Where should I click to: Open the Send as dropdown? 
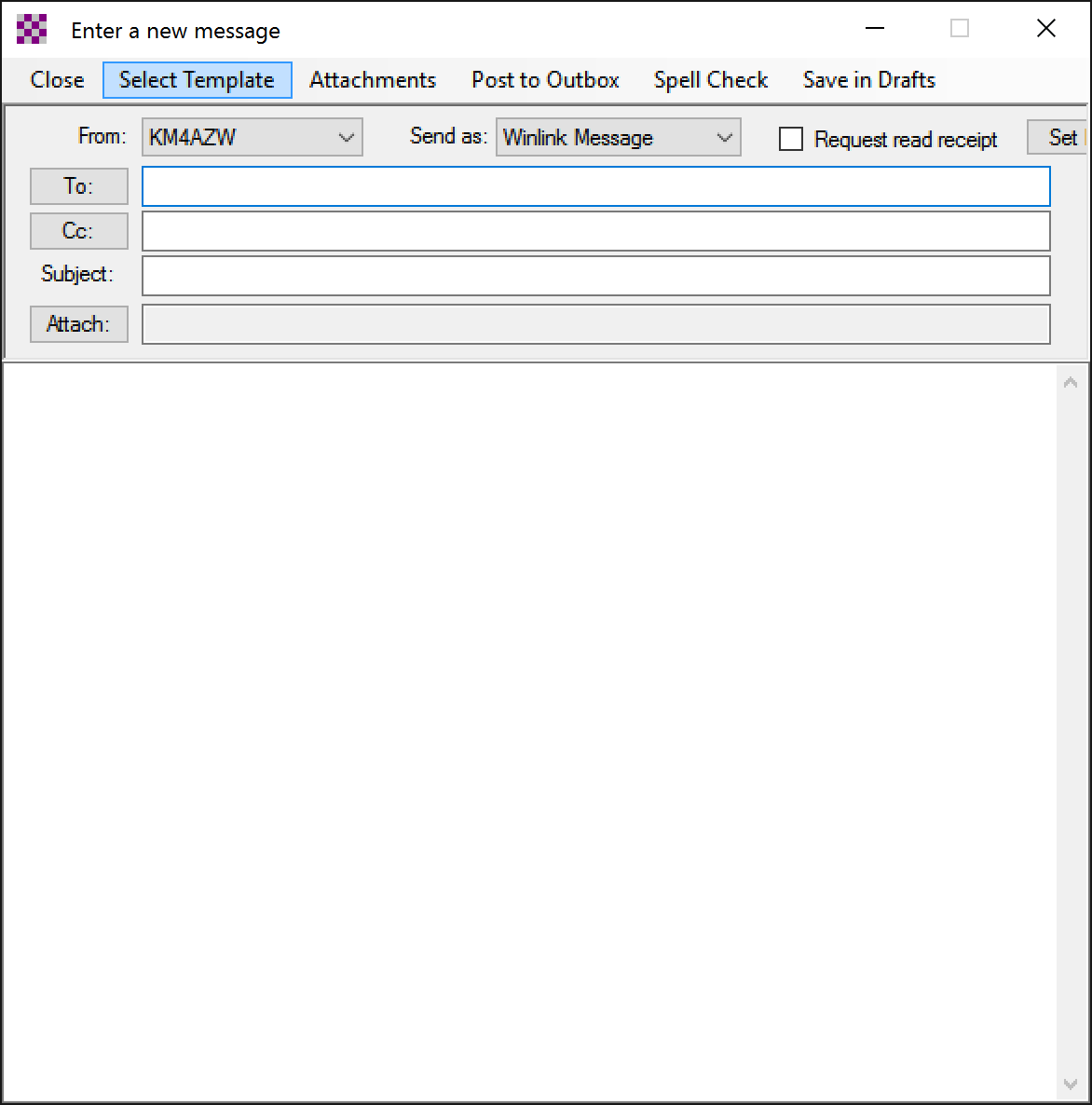[x=725, y=137]
